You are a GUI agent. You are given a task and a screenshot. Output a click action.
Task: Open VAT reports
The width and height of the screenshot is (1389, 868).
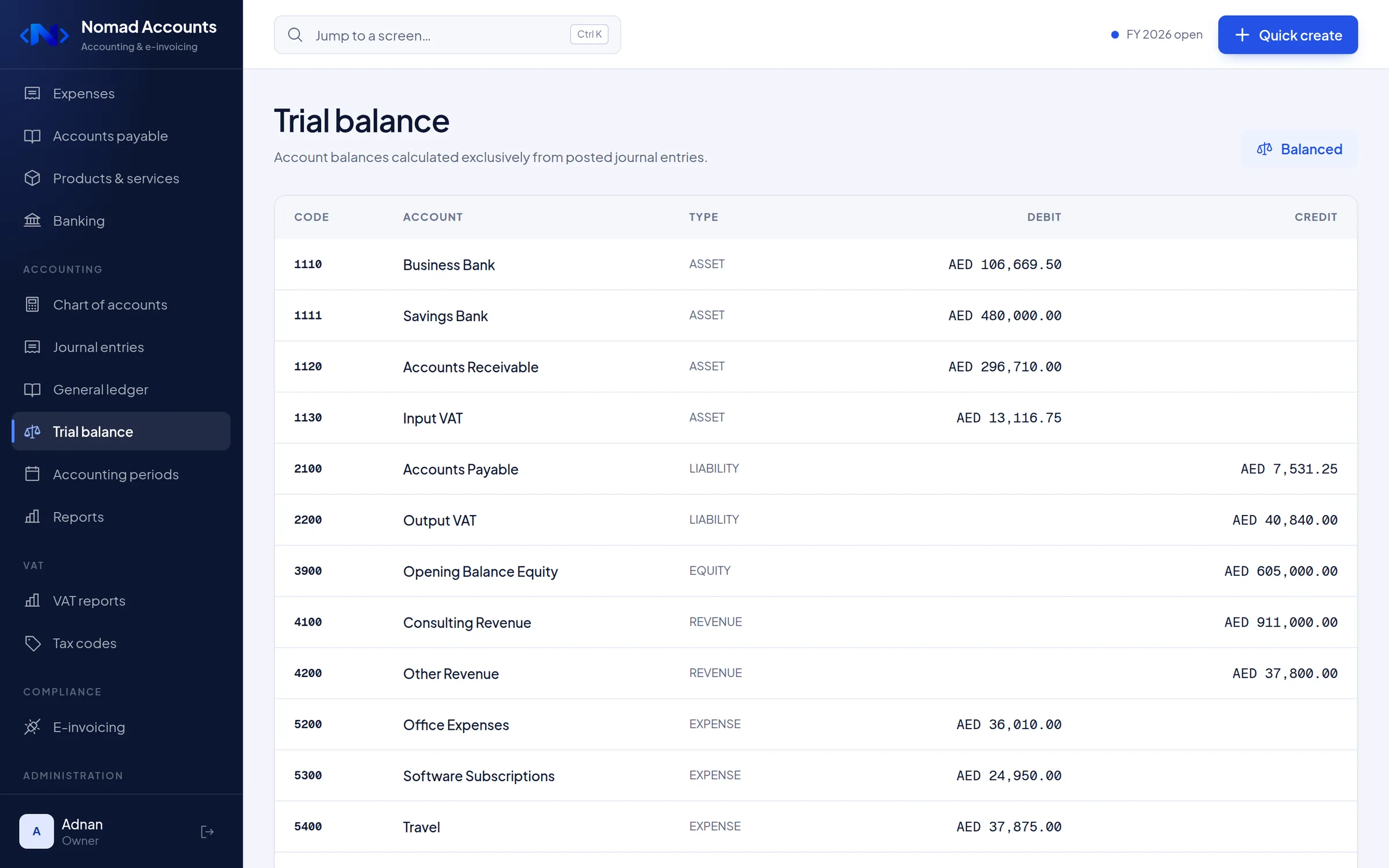[x=121, y=601]
